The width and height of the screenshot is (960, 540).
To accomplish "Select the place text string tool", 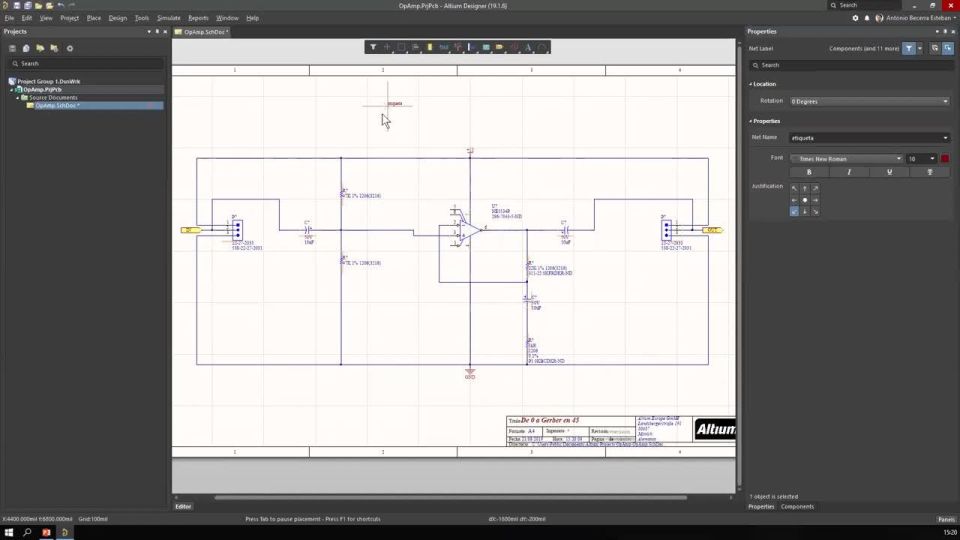I will [528, 47].
